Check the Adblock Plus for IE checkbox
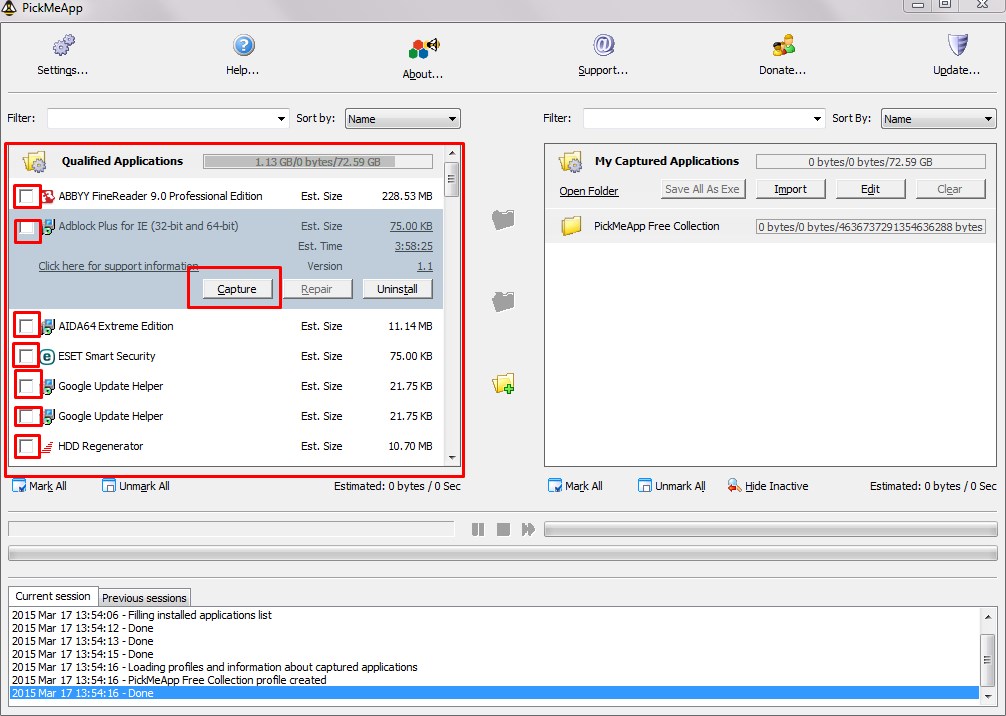Screen dimensions: 1006x716 [x=26, y=228]
